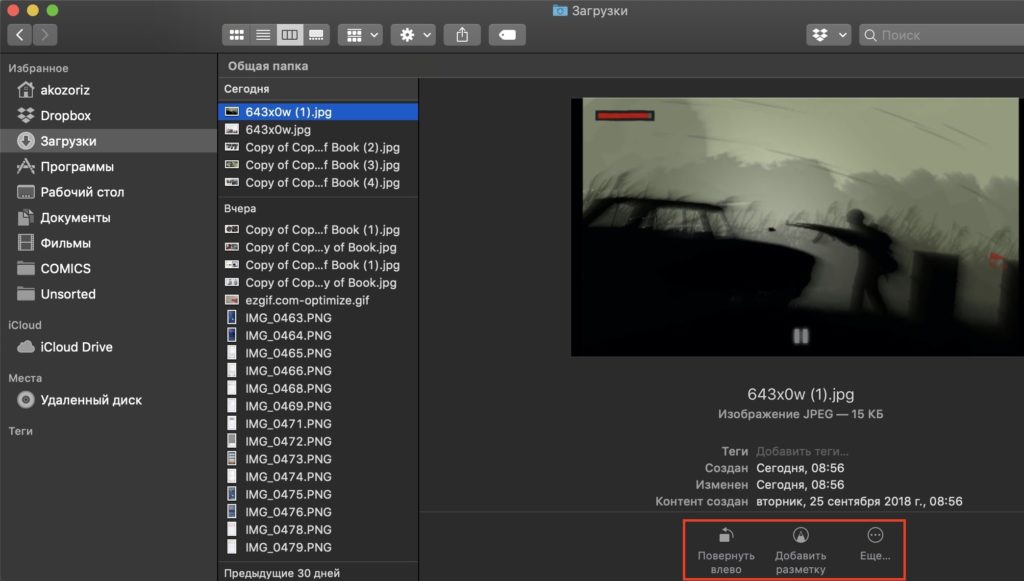1024x581 pixels.
Task: Click Добавить теги field in preview
Action: pyautogui.click(x=801, y=451)
